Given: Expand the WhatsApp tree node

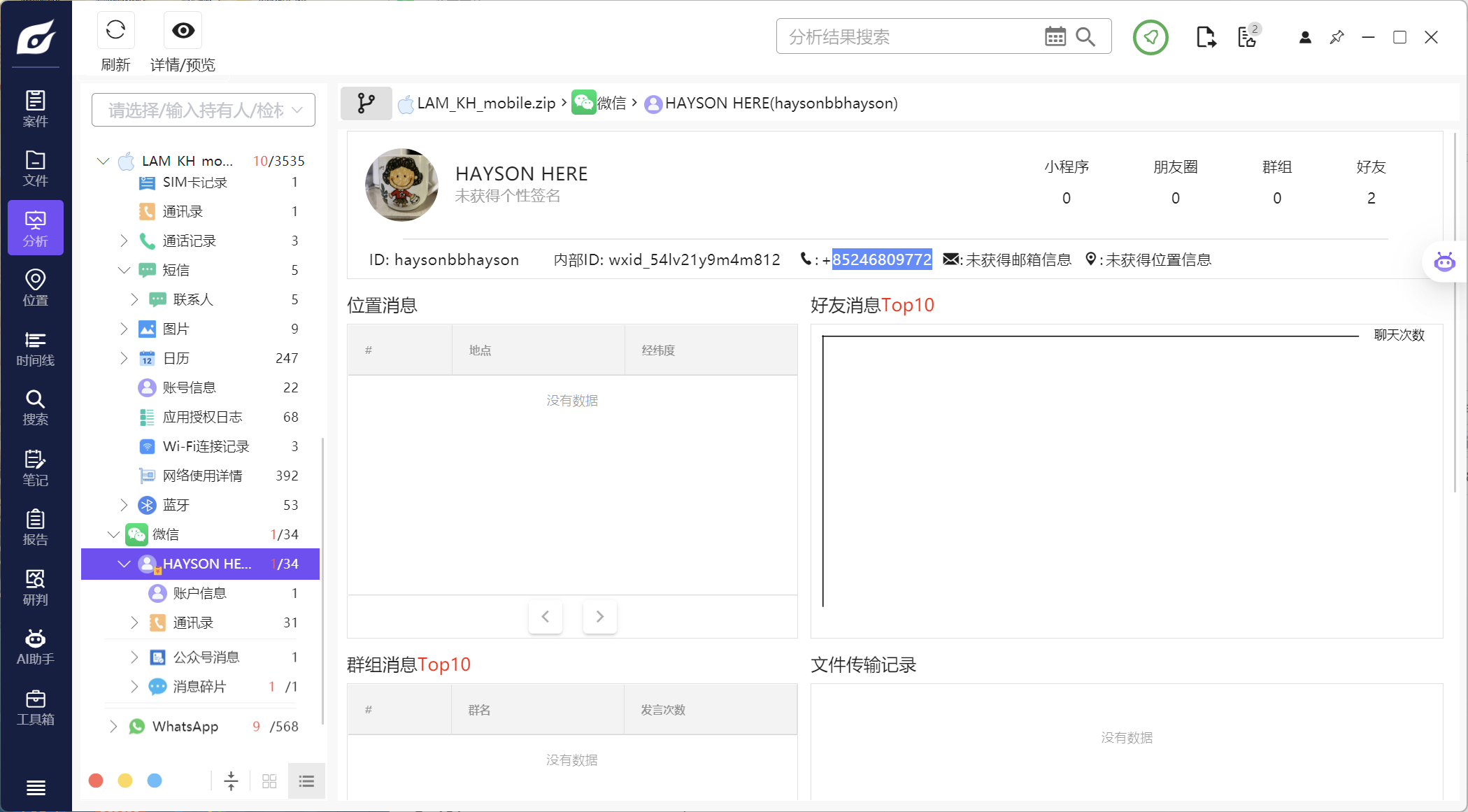Looking at the screenshot, I should [113, 726].
